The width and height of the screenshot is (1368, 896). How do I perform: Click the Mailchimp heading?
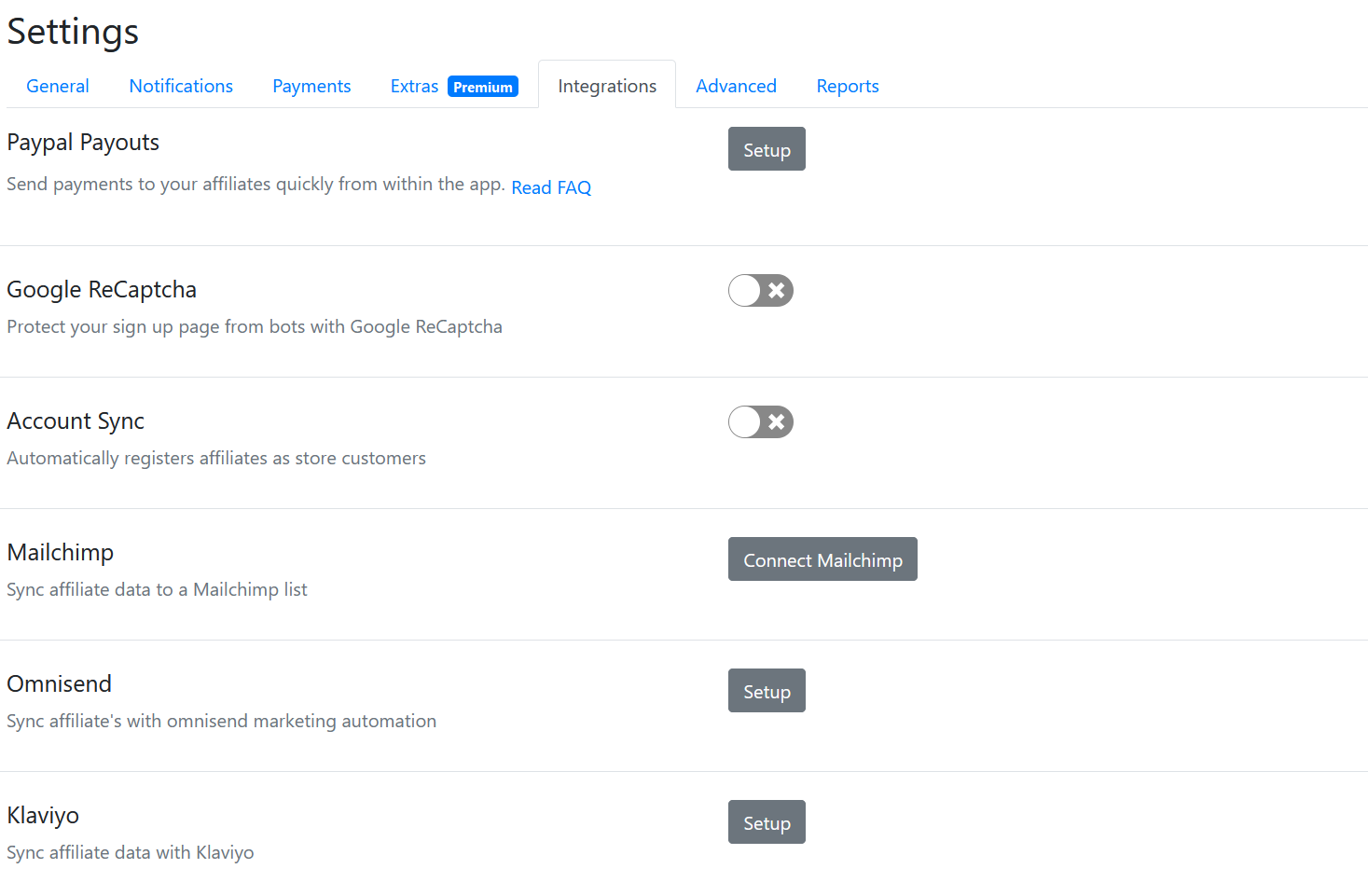point(61,553)
